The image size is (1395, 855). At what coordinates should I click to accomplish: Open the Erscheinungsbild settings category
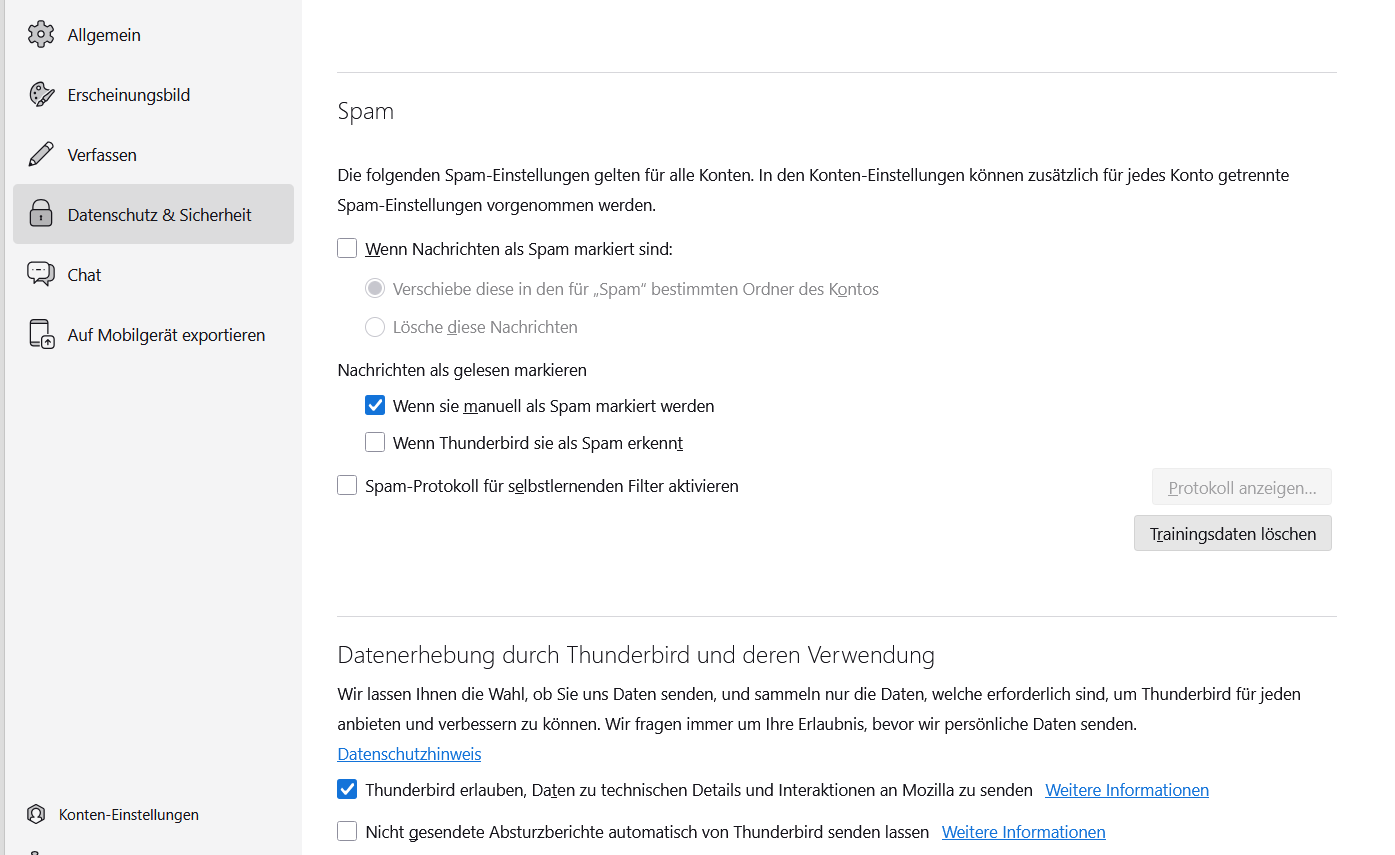[x=153, y=95]
